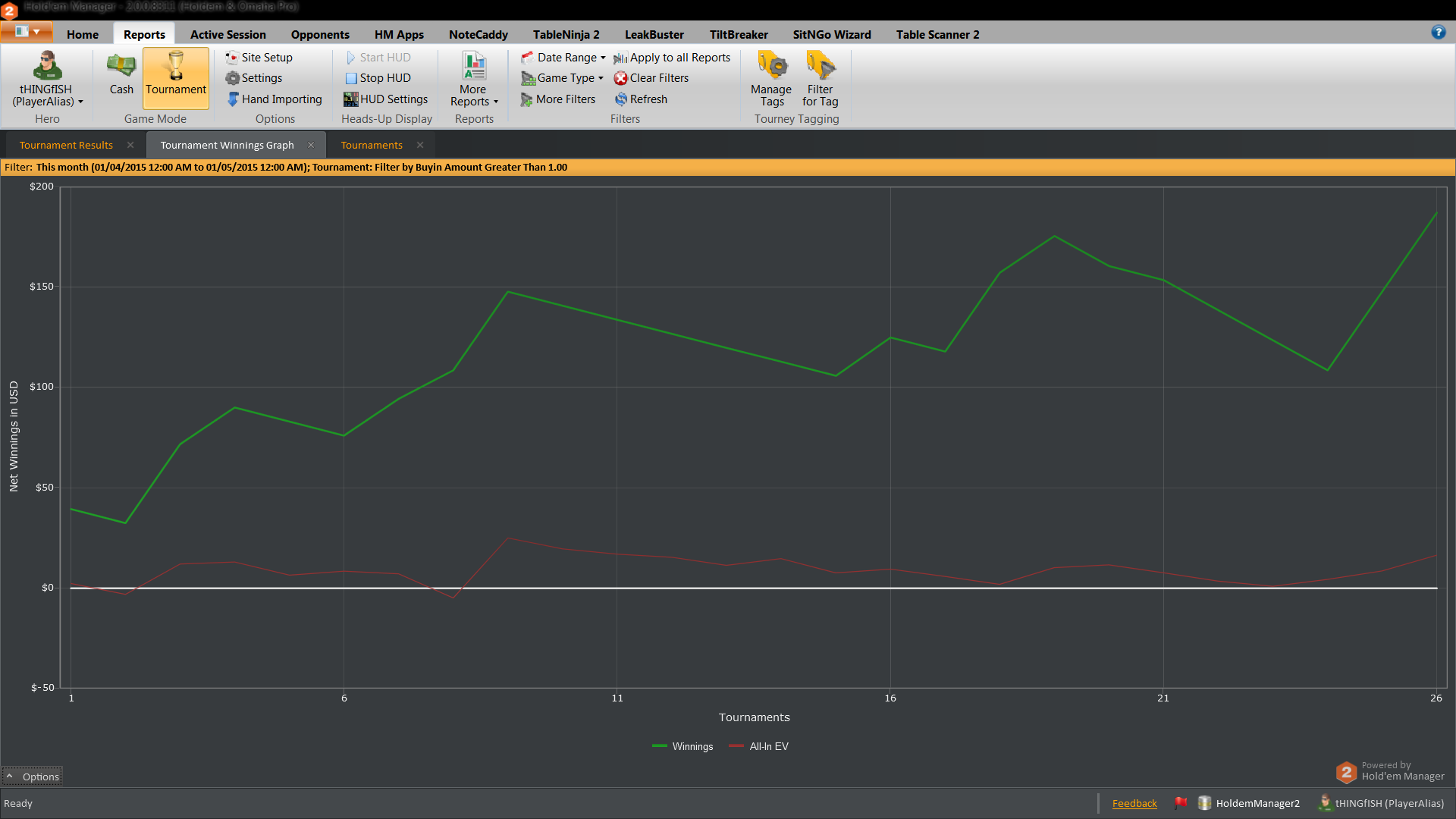Expand the Game Type dropdown

coord(601,78)
